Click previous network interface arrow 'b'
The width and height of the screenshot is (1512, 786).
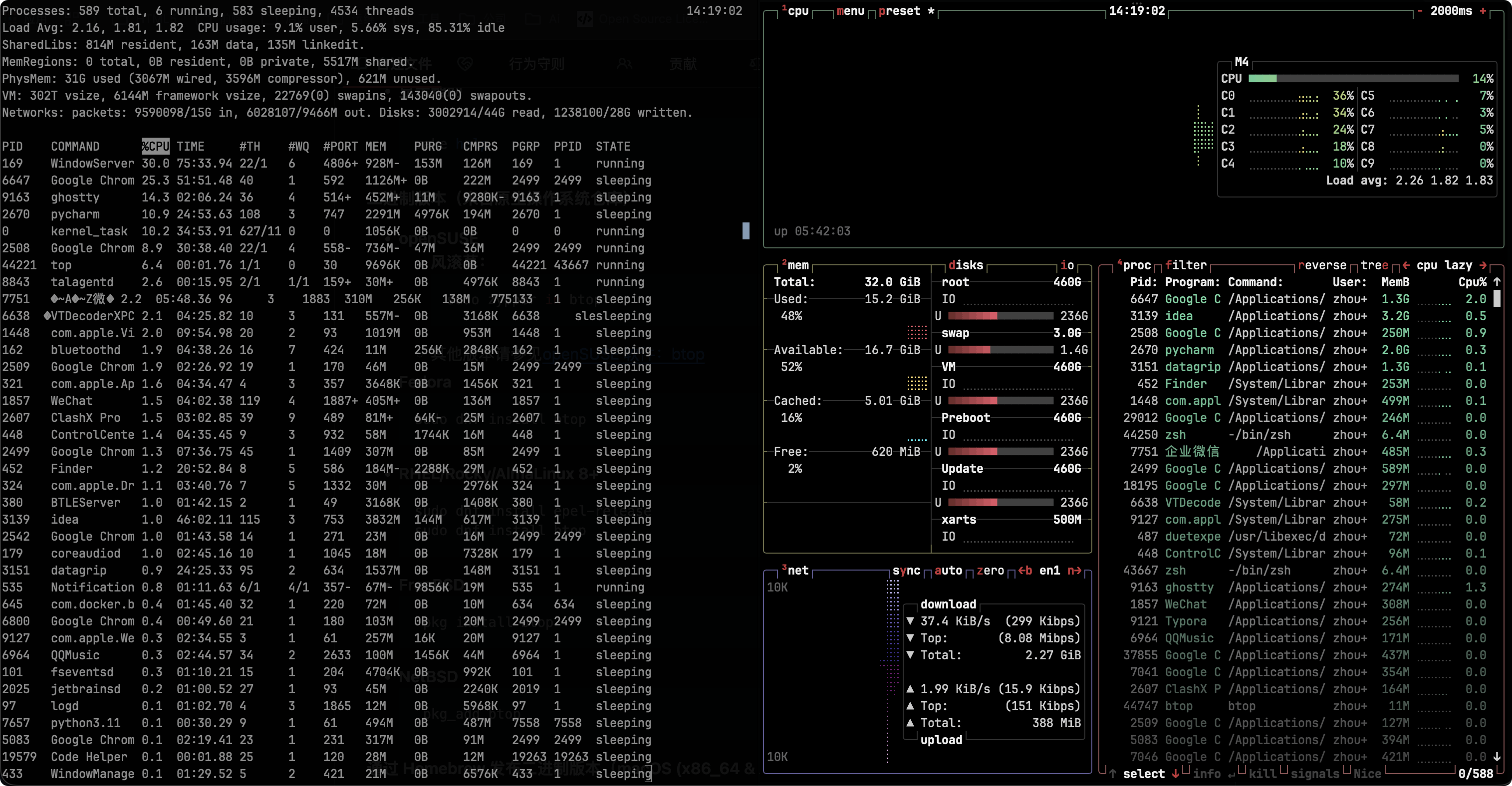pyautogui.click(x=1025, y=570)
